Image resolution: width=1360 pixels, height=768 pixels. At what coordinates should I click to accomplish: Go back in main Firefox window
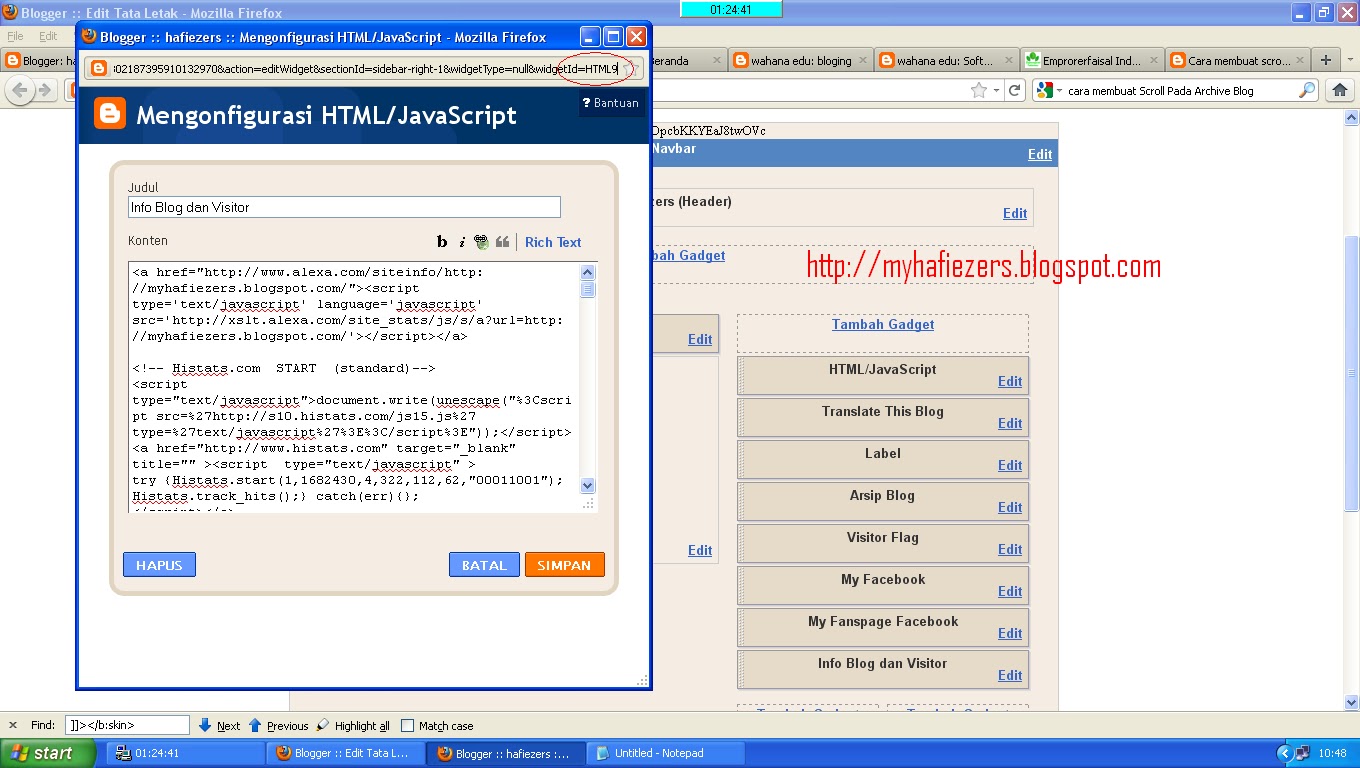[x=20, y=90]
